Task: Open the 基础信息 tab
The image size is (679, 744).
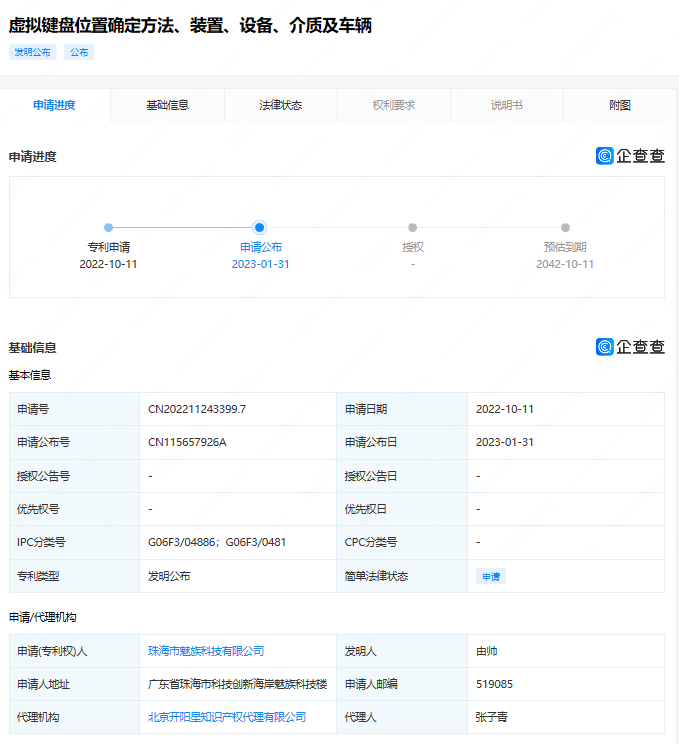Action: tap(167, 105)
